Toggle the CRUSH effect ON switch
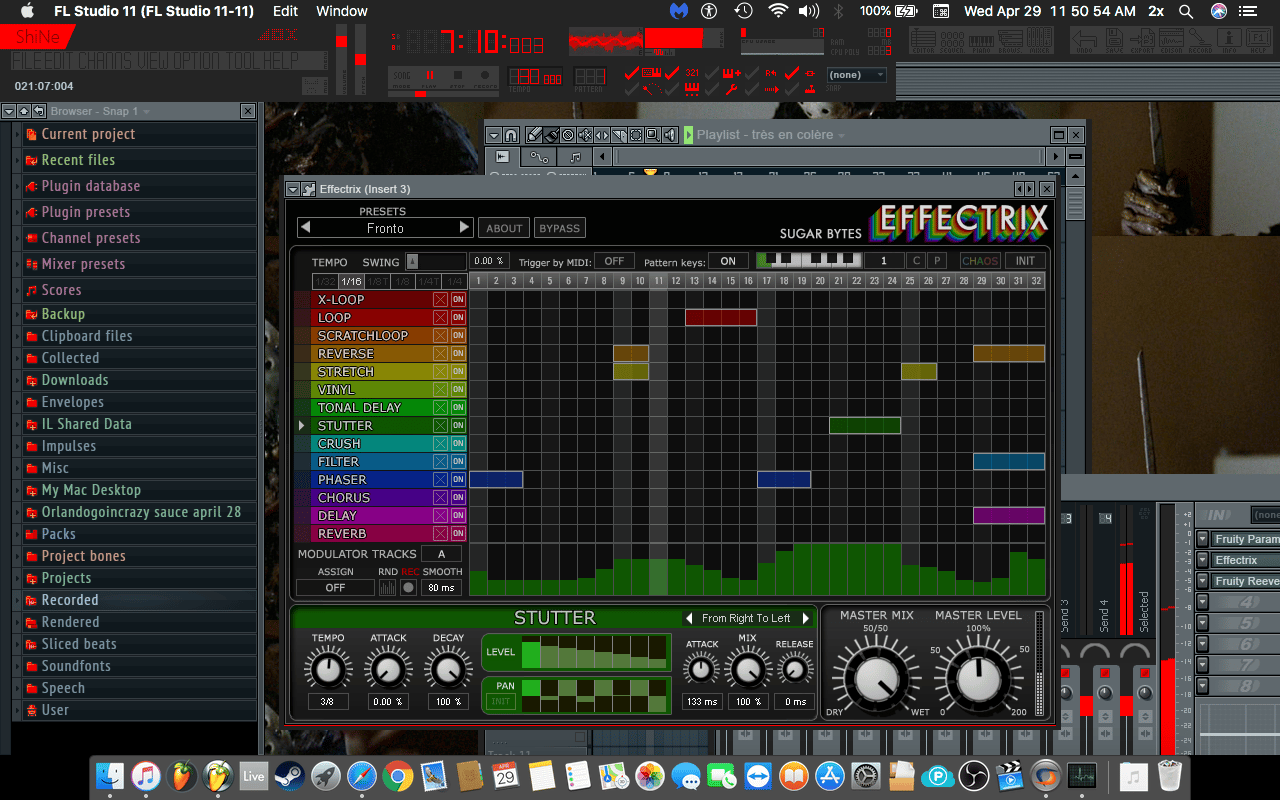This screenshot has width=1280, height=800. [458, 444]
